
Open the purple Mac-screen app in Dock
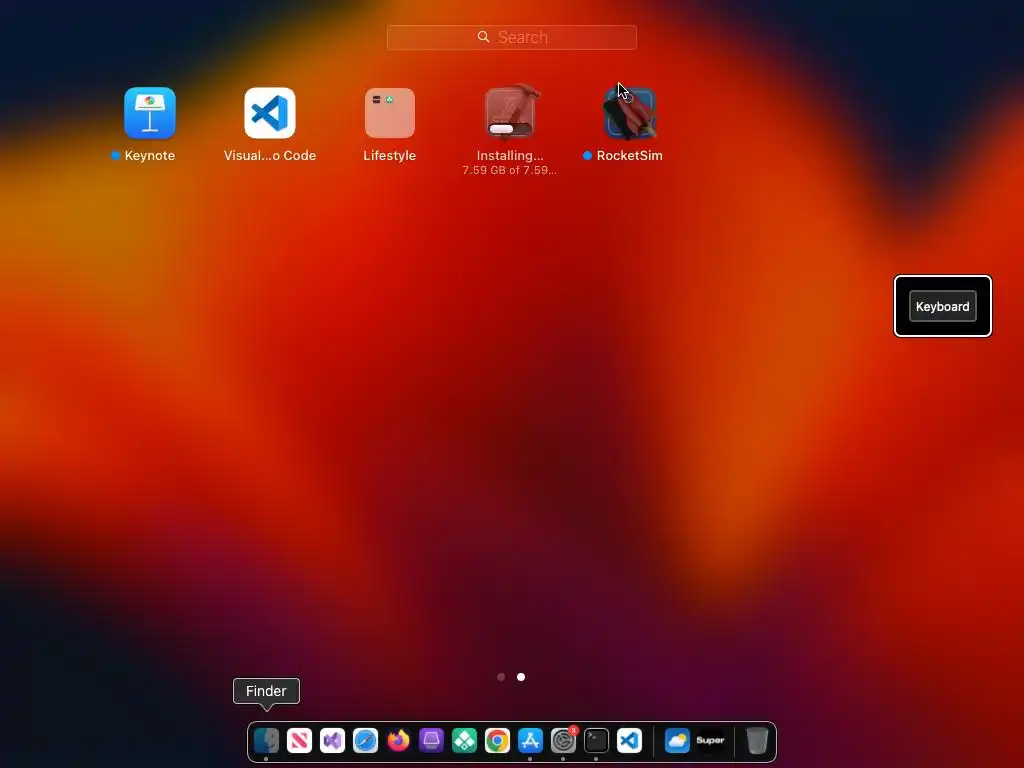431,741
